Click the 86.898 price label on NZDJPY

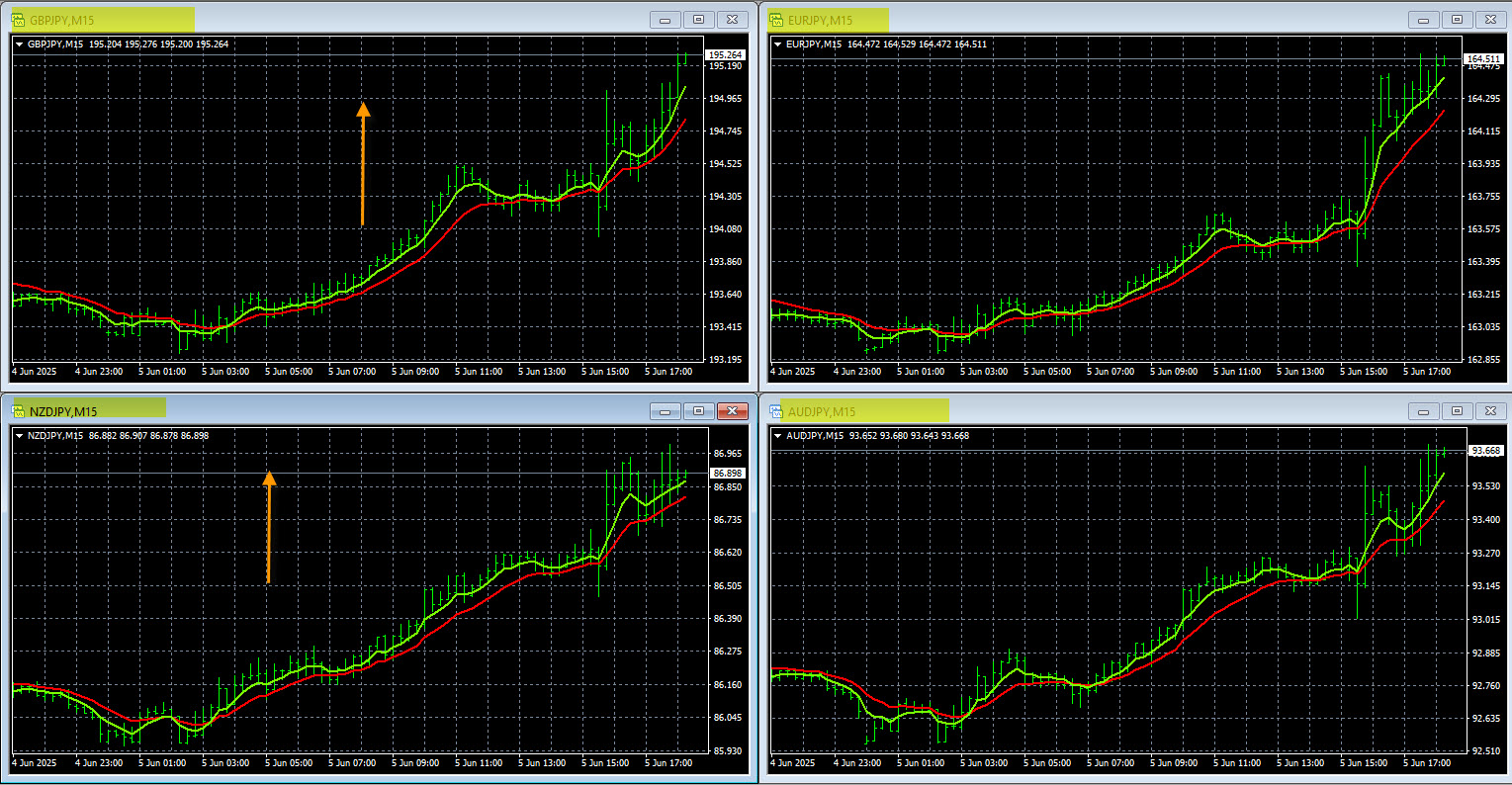pos(727,474)
